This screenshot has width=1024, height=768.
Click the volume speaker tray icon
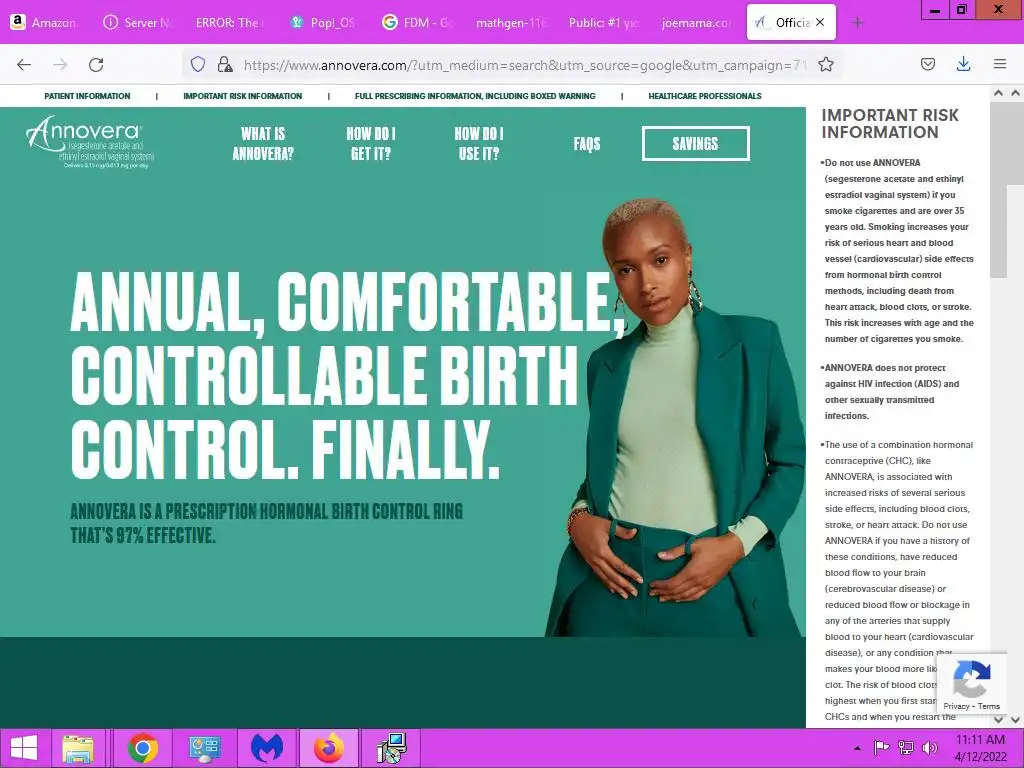click(929, 748)
